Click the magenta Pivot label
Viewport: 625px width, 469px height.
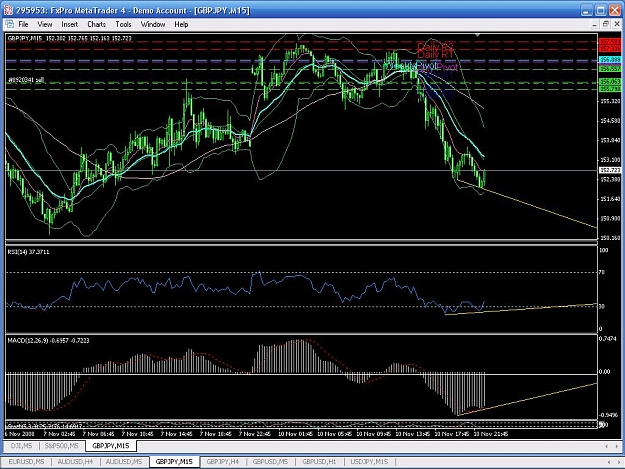point(447,67)
